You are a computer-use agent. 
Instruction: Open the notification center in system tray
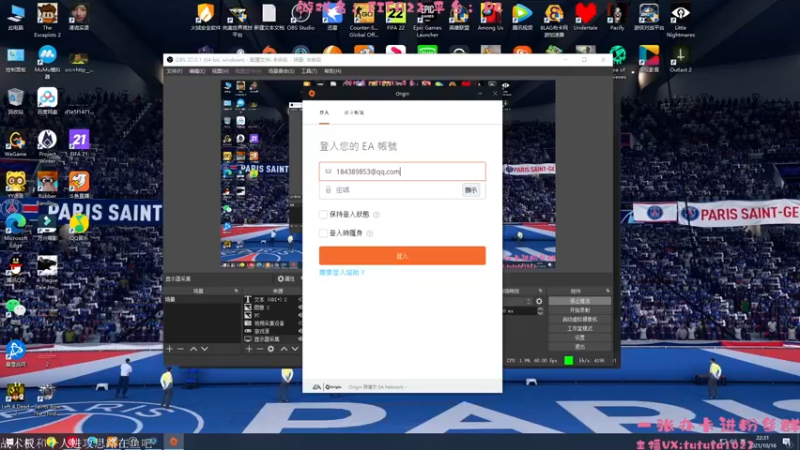(x=787, y=442)
